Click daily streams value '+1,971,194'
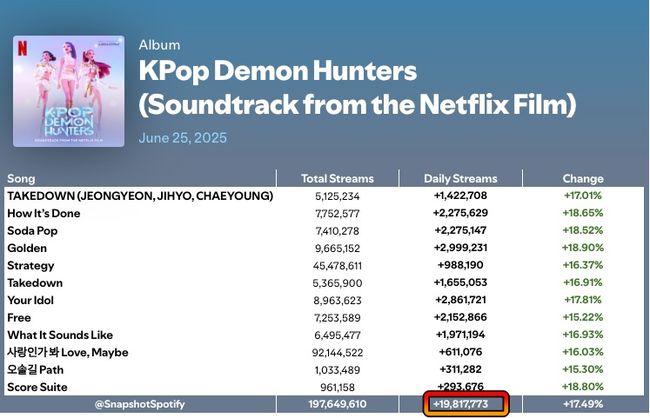 pyautogui.click(x=461, y=335)
